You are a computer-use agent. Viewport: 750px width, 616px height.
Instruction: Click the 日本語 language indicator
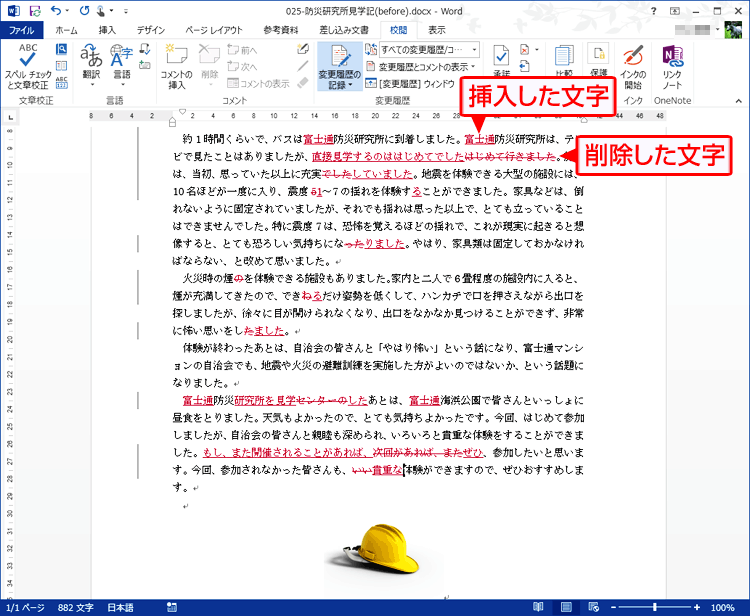point(121,607)
